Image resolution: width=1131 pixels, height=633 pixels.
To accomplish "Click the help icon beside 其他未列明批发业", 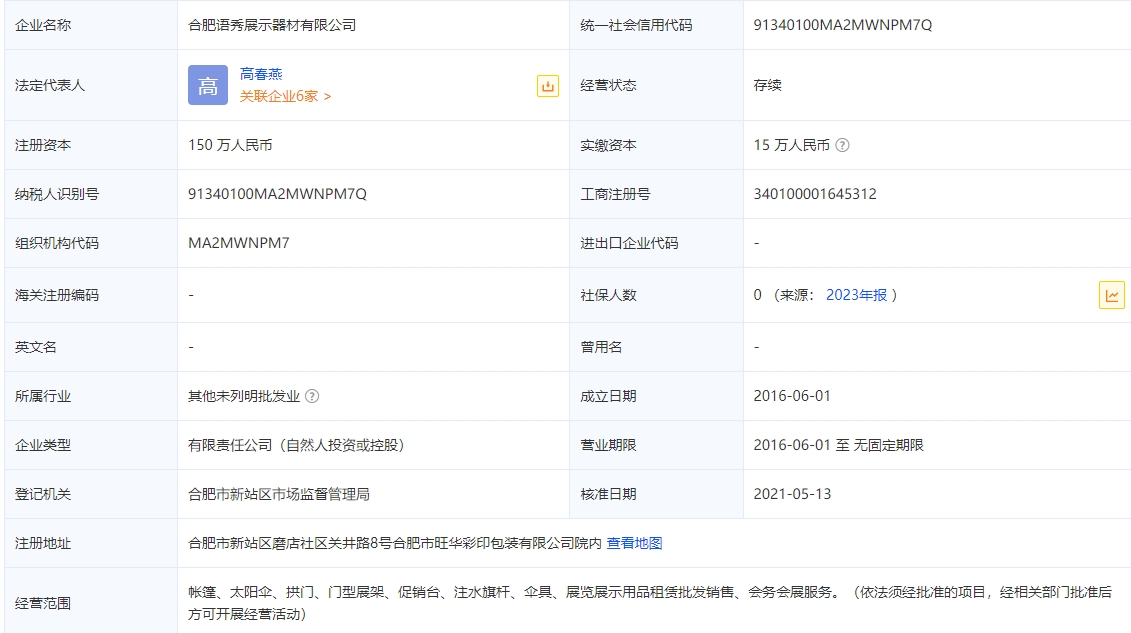I will tap(312, 397).
